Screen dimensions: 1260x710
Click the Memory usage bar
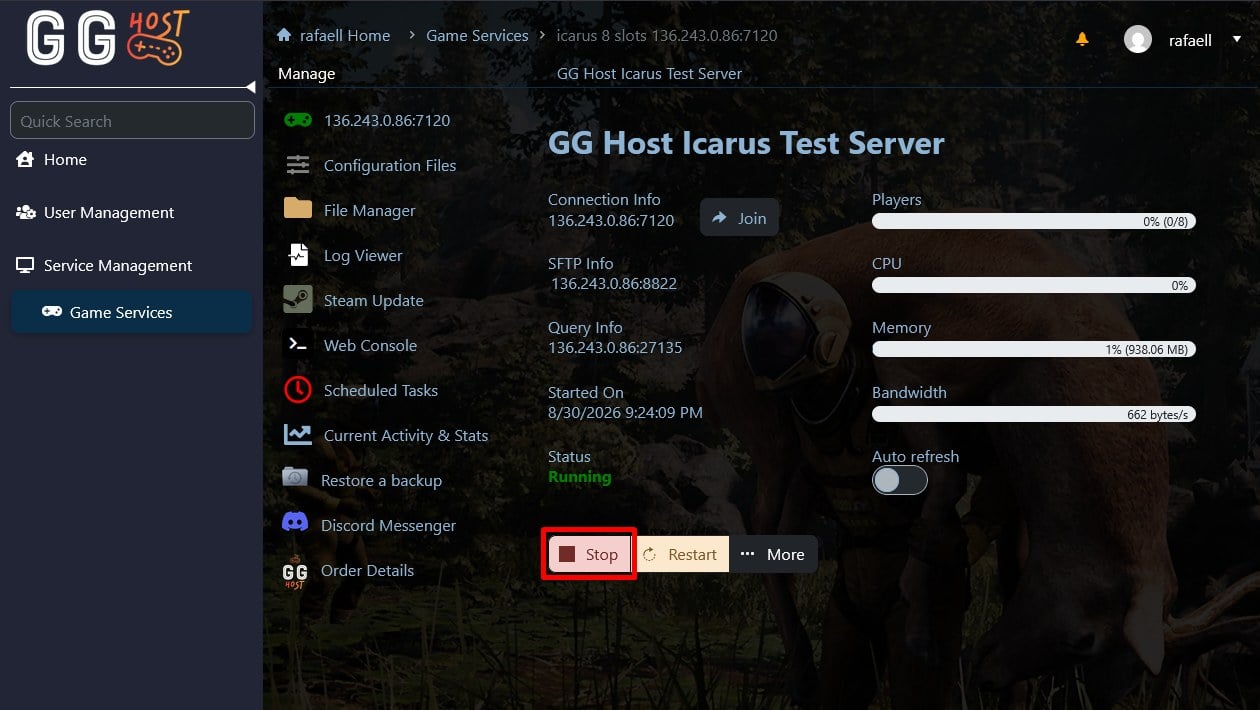pos(1034,349)
